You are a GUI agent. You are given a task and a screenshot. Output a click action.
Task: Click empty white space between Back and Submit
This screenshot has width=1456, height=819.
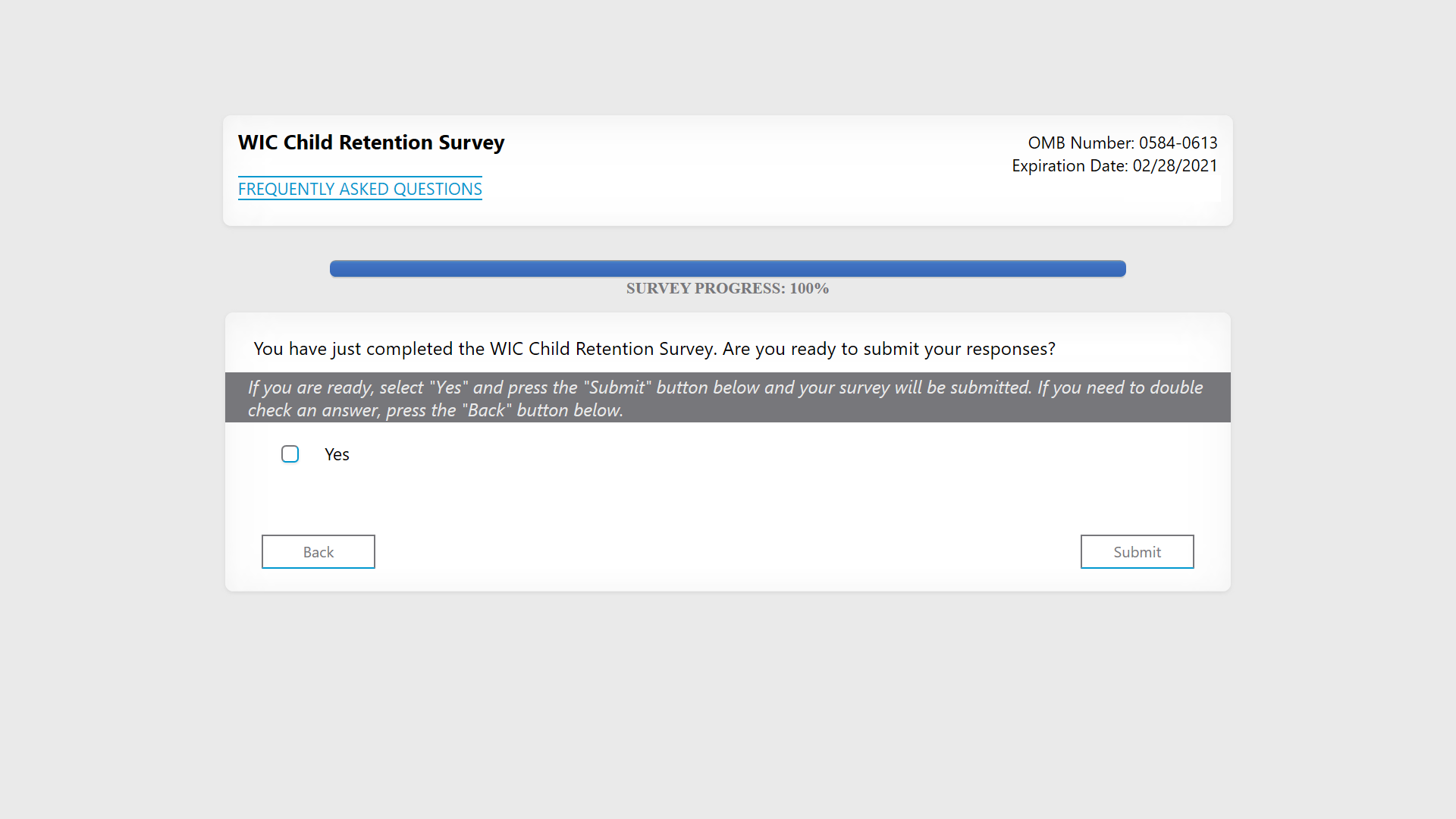728,551
